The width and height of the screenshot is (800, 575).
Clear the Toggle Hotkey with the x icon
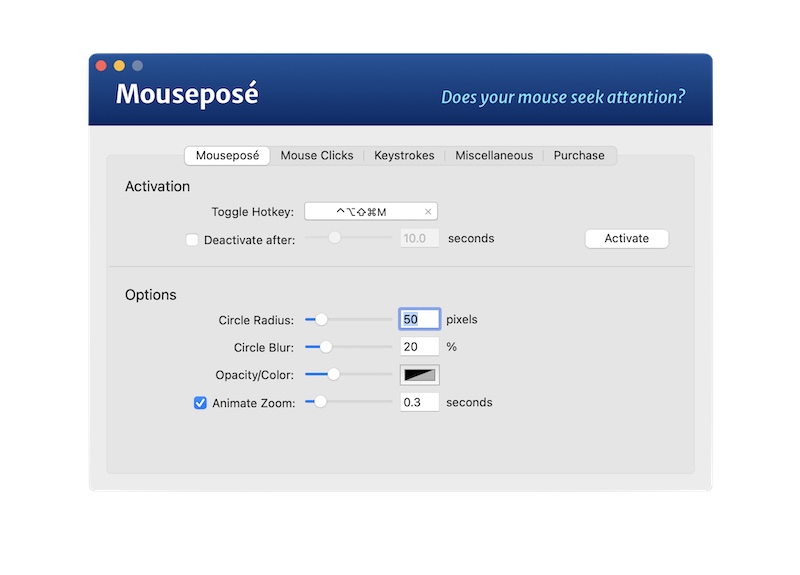[x=428, y=212]
